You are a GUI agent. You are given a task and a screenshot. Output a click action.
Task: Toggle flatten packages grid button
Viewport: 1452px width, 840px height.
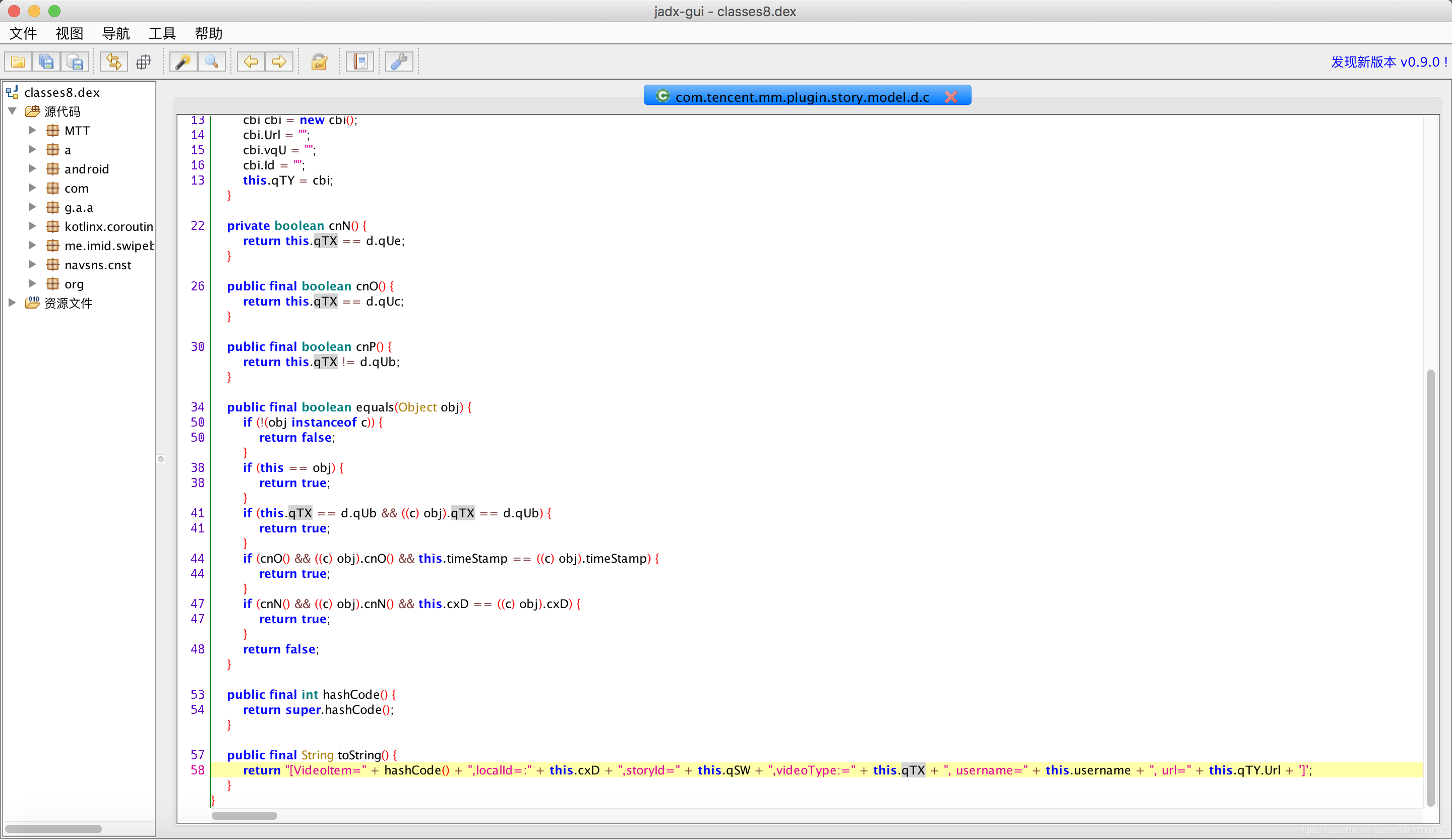coord(144,62)
